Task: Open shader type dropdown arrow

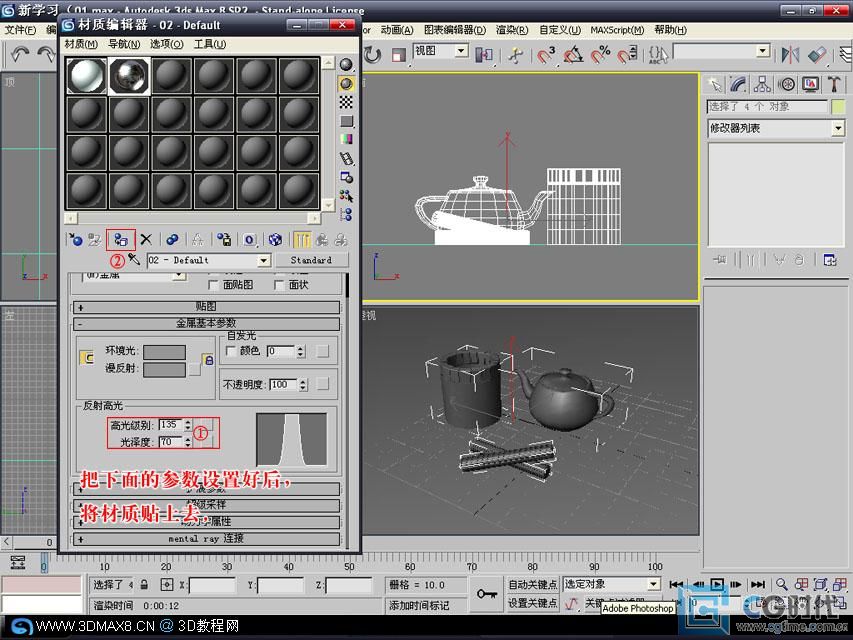Action: pyautogui.click(x=178, y=275)
